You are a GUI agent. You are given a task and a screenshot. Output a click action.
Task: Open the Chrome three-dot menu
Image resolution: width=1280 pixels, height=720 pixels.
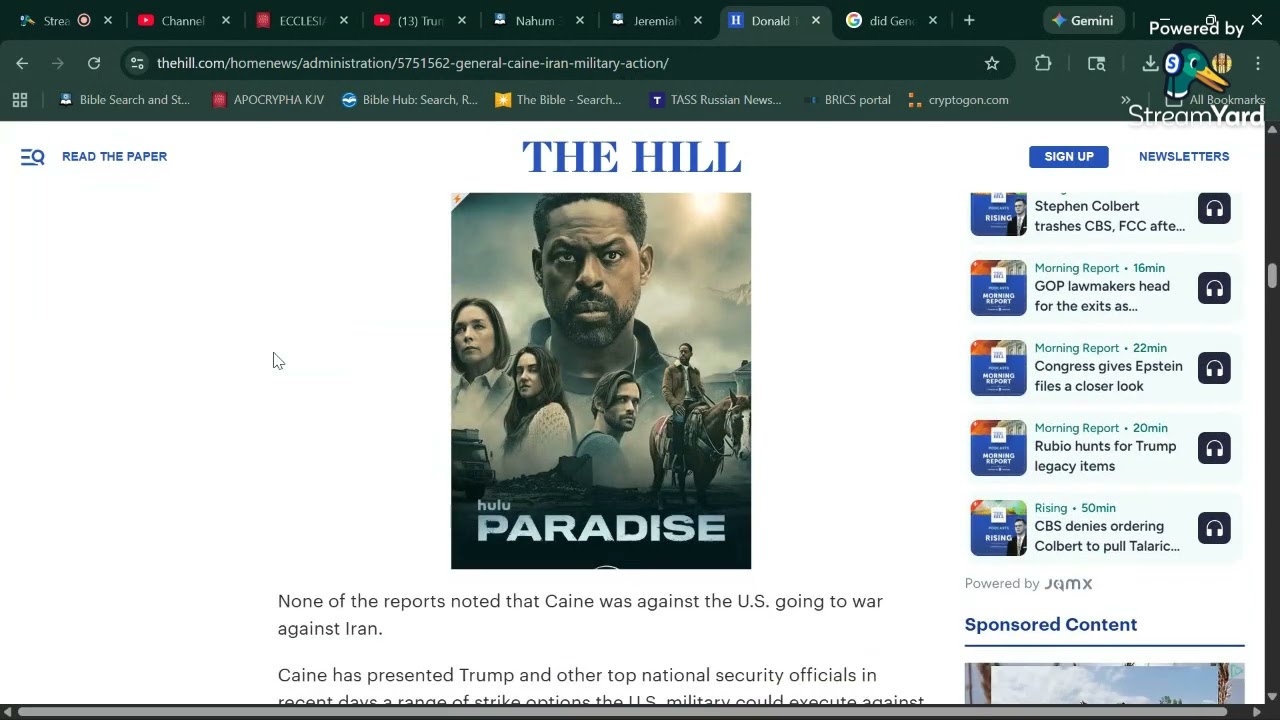(x=1258, y=63)
